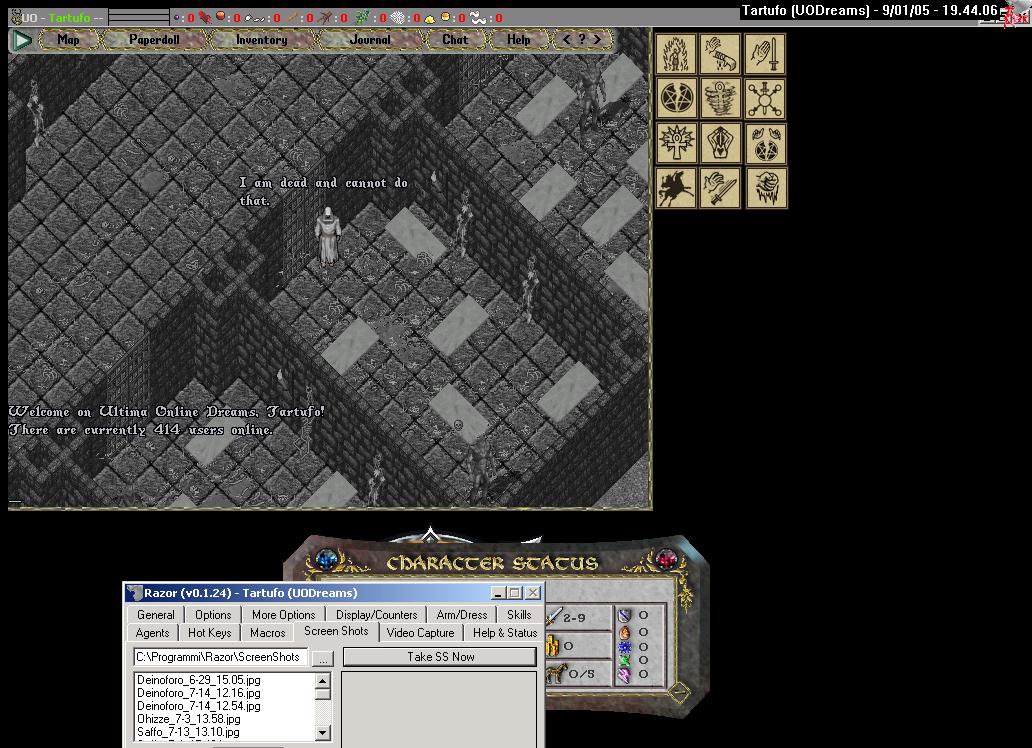Switch to Razor More Options tab
Screen dimensions: 1032x748
coord(284,614)
